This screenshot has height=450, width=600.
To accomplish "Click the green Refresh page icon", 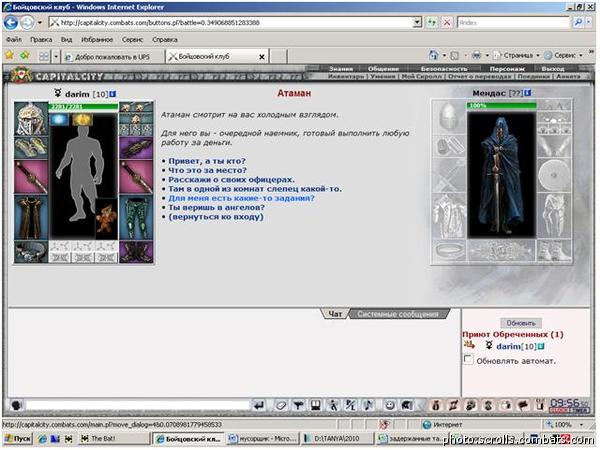I will pyautogui.click(x=432, y=23).
